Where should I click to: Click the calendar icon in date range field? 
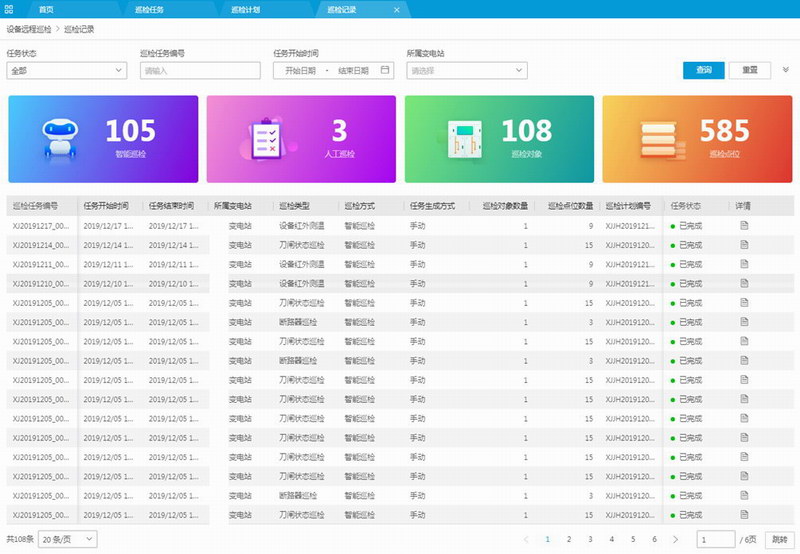tap(385, 71)
